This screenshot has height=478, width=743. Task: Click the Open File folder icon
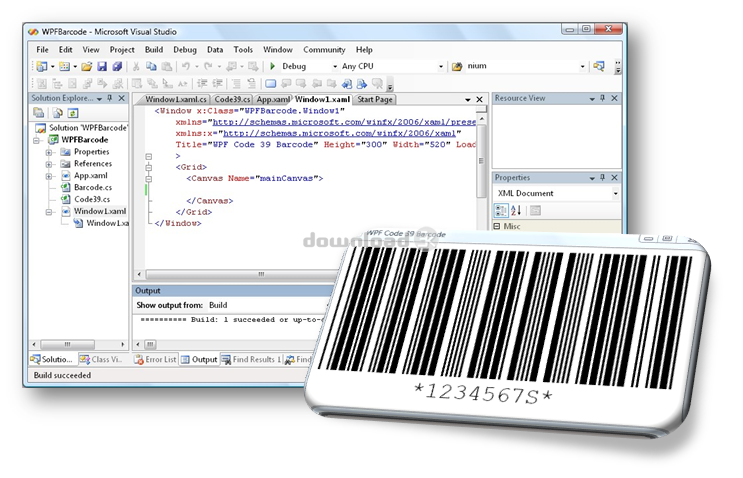87,66
